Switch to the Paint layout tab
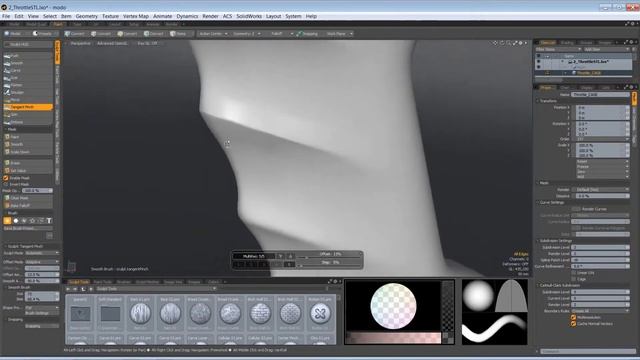Viewport: 640px width, 360px height. [x=58, y=24]
